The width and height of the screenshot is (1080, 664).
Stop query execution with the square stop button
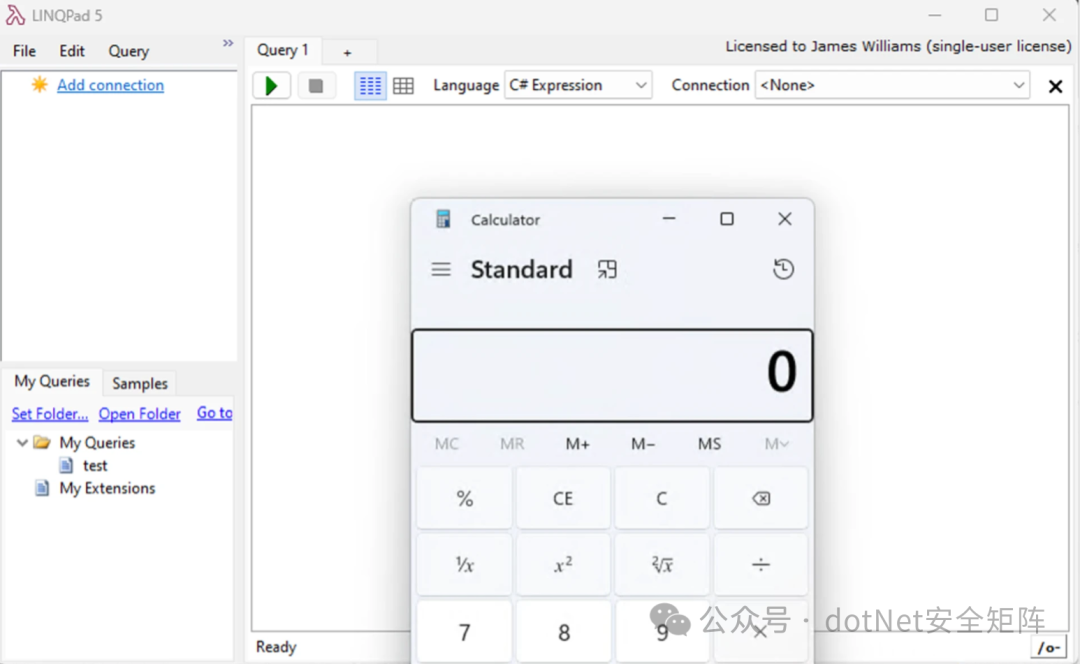[x=316, y=85]
